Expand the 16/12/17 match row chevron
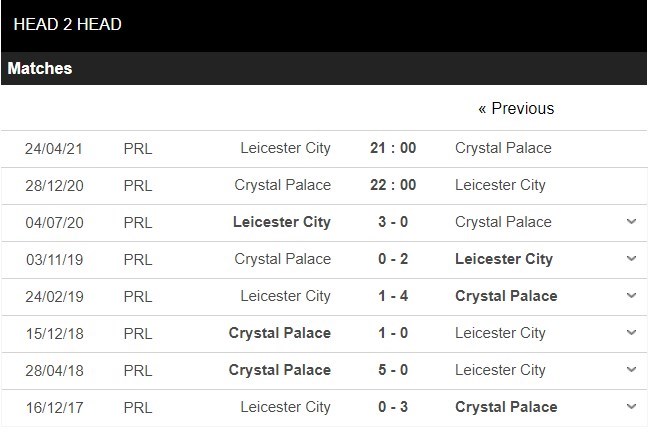This screenshot has width=649, height=434. (x=631, y=407)
